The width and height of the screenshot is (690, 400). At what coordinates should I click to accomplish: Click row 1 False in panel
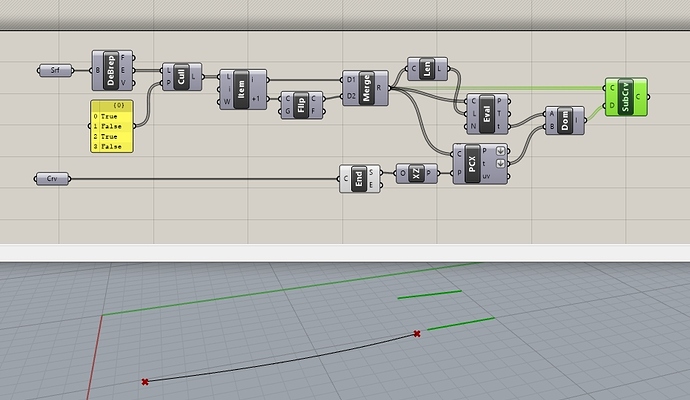pos(112,126)
